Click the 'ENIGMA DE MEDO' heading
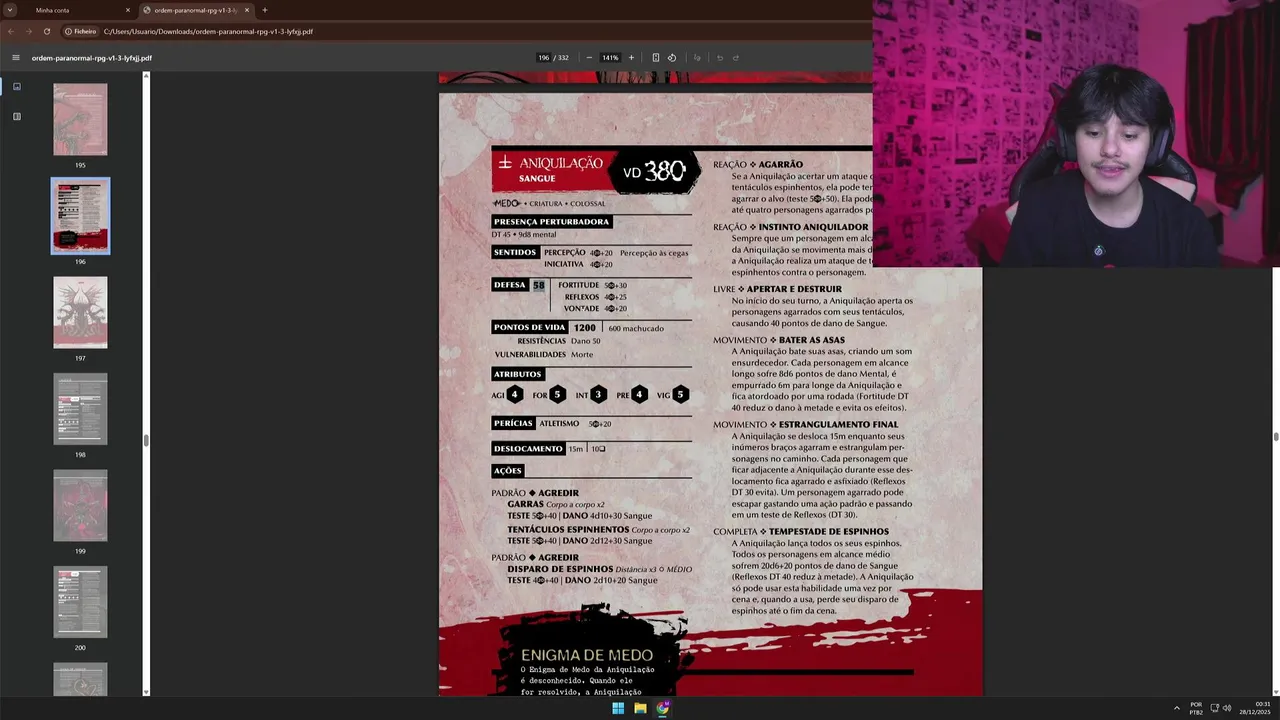1280x720 pixels. pyautogui.click(x=587, y=655)
